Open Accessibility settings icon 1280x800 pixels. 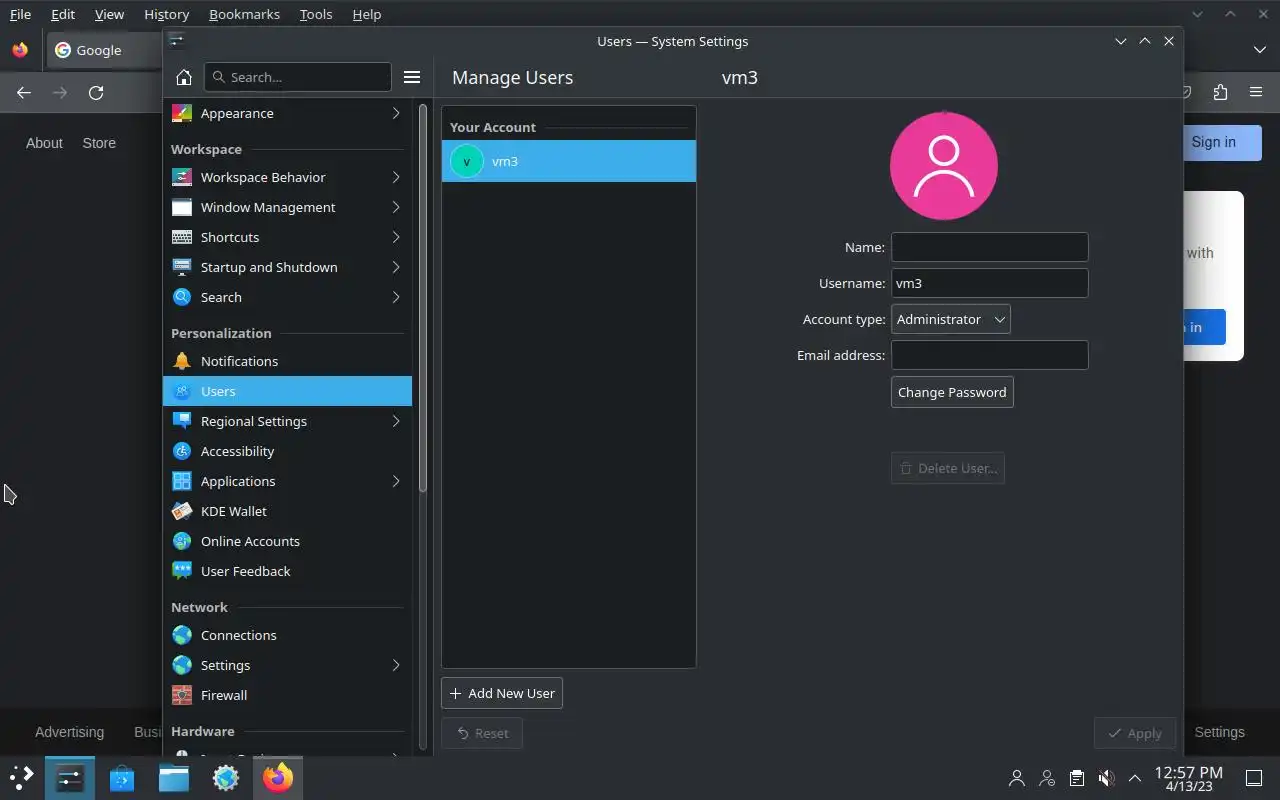pyautogui.click(x=182, y=451)
